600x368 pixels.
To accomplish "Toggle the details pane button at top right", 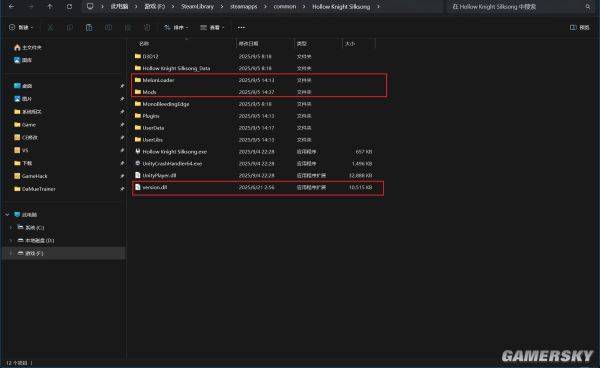I will pyautogui.click(x=579, y=28).
